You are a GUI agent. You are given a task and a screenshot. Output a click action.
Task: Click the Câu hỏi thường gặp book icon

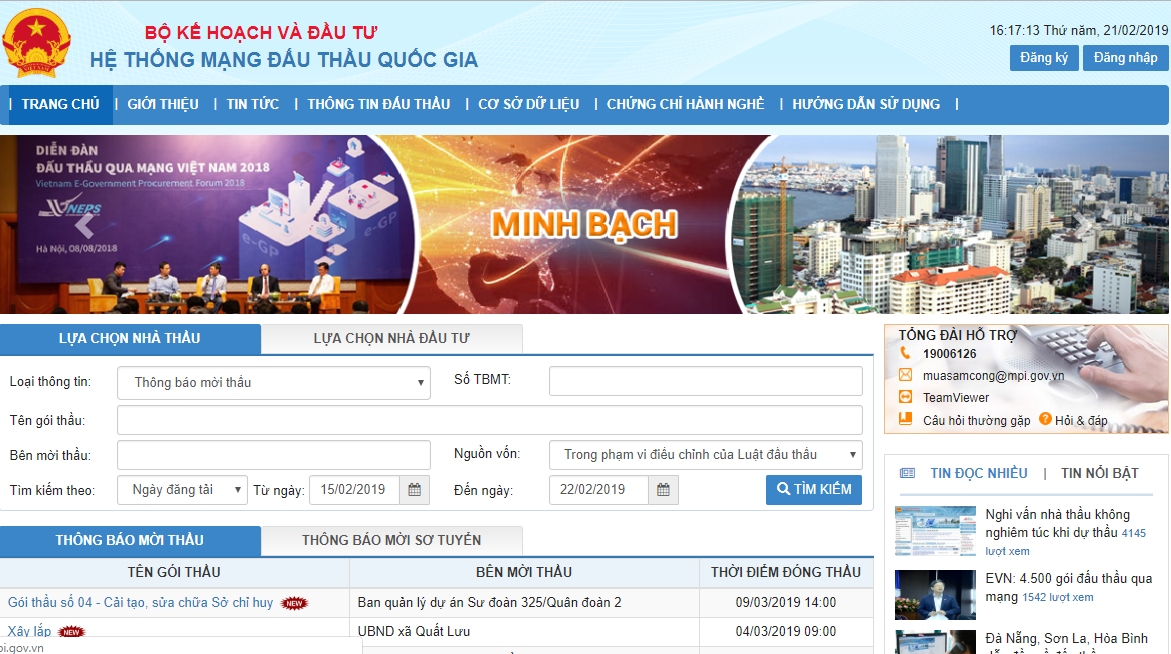pos(905,420)
